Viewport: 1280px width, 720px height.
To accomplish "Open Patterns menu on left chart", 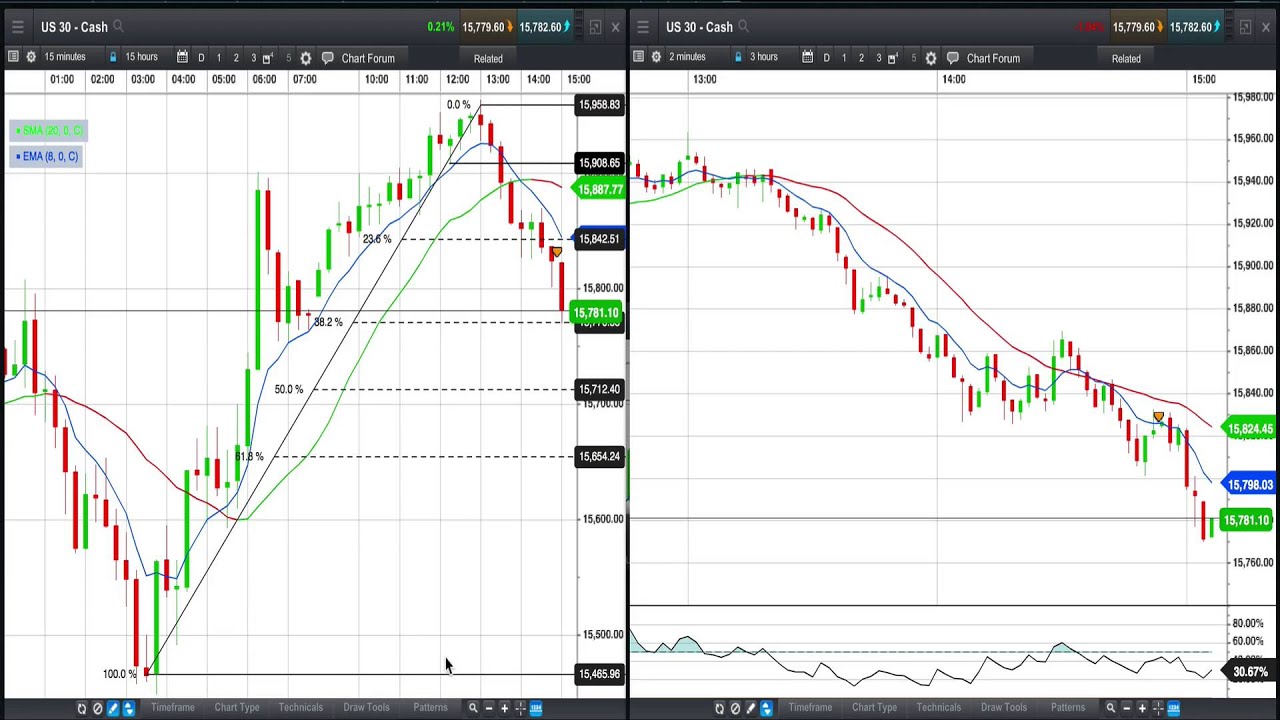I will pos(430,707).
